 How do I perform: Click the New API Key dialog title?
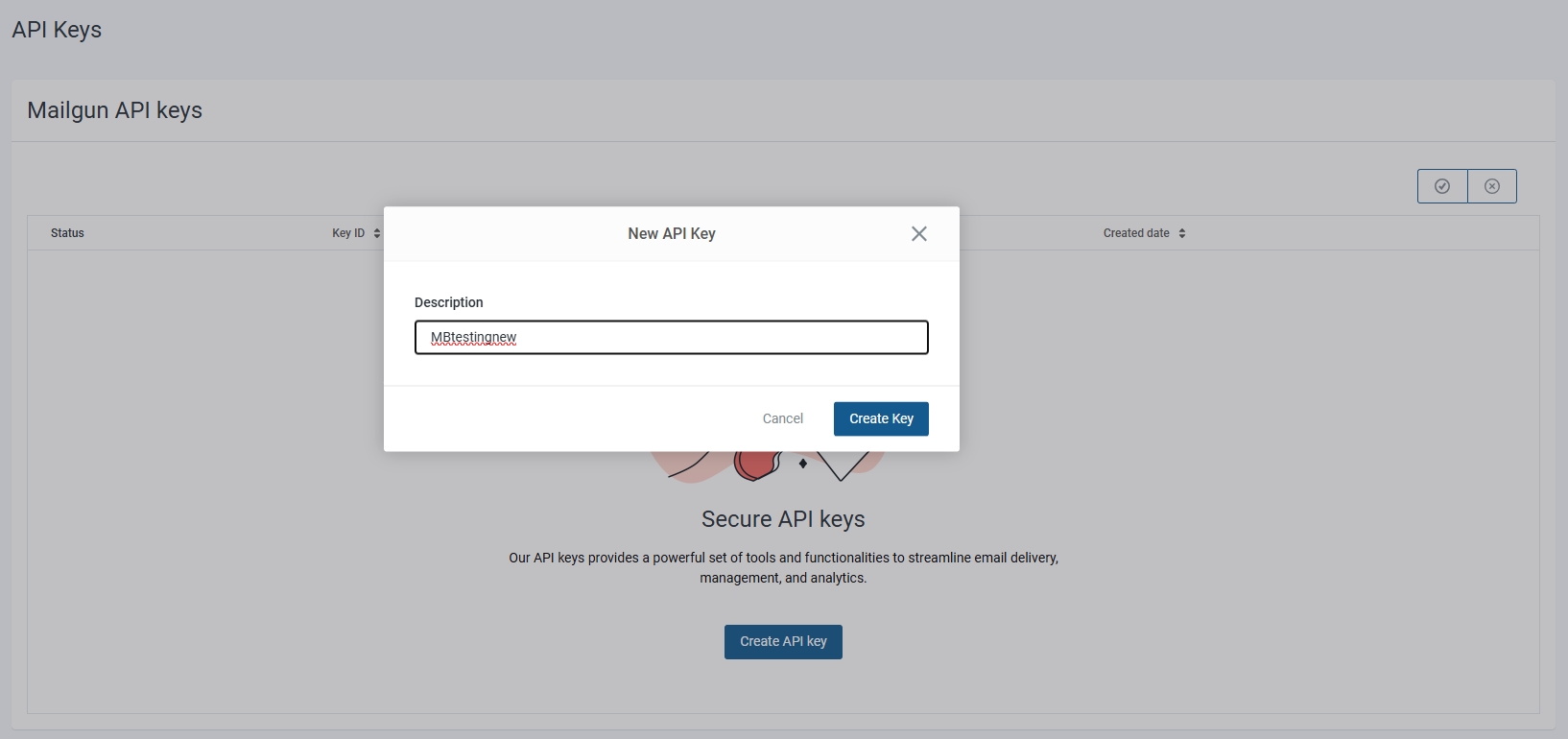tap(671, 234)
